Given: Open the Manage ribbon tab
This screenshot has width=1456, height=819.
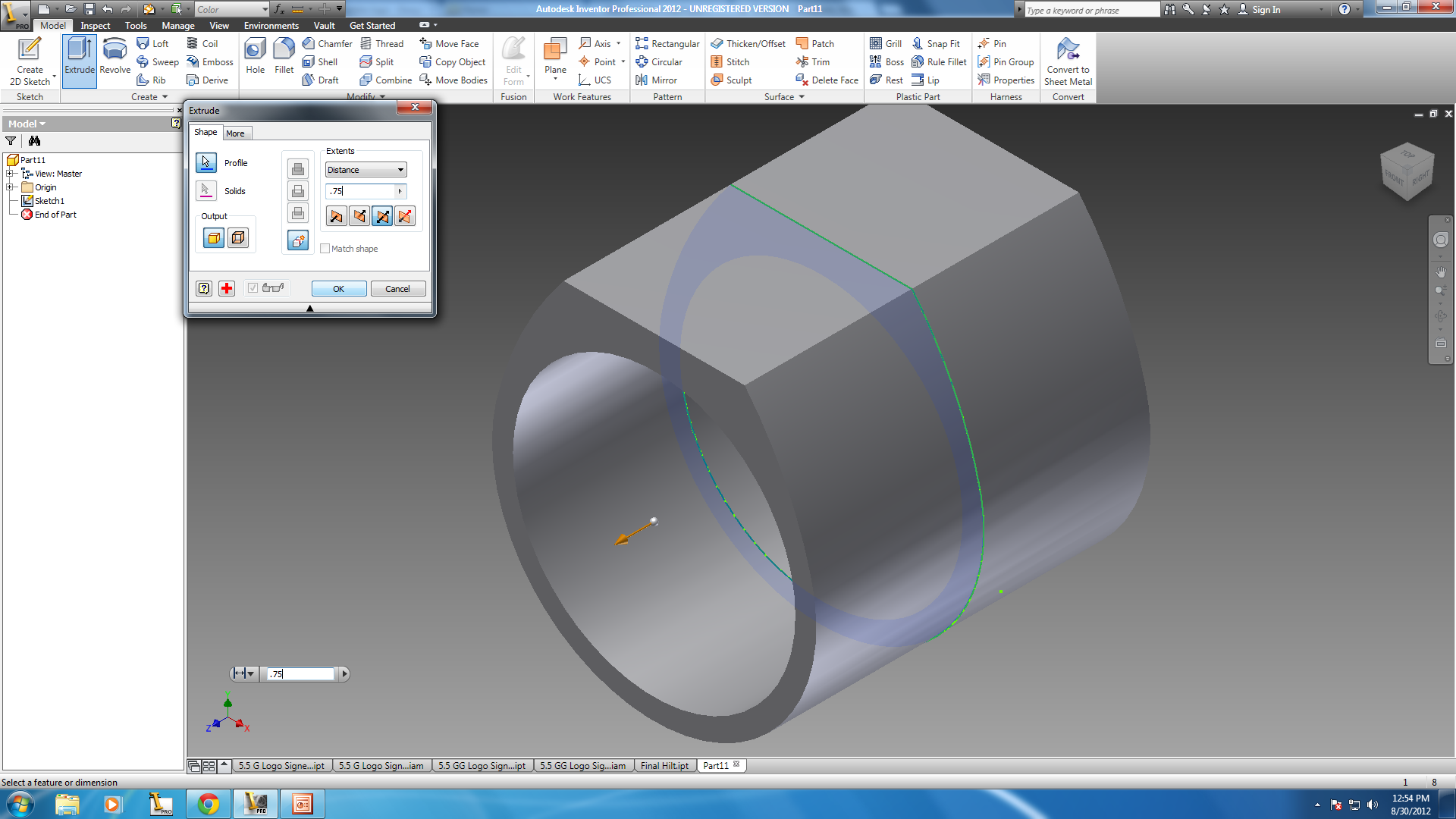Looking at the screenshot, I should (178, 25).
